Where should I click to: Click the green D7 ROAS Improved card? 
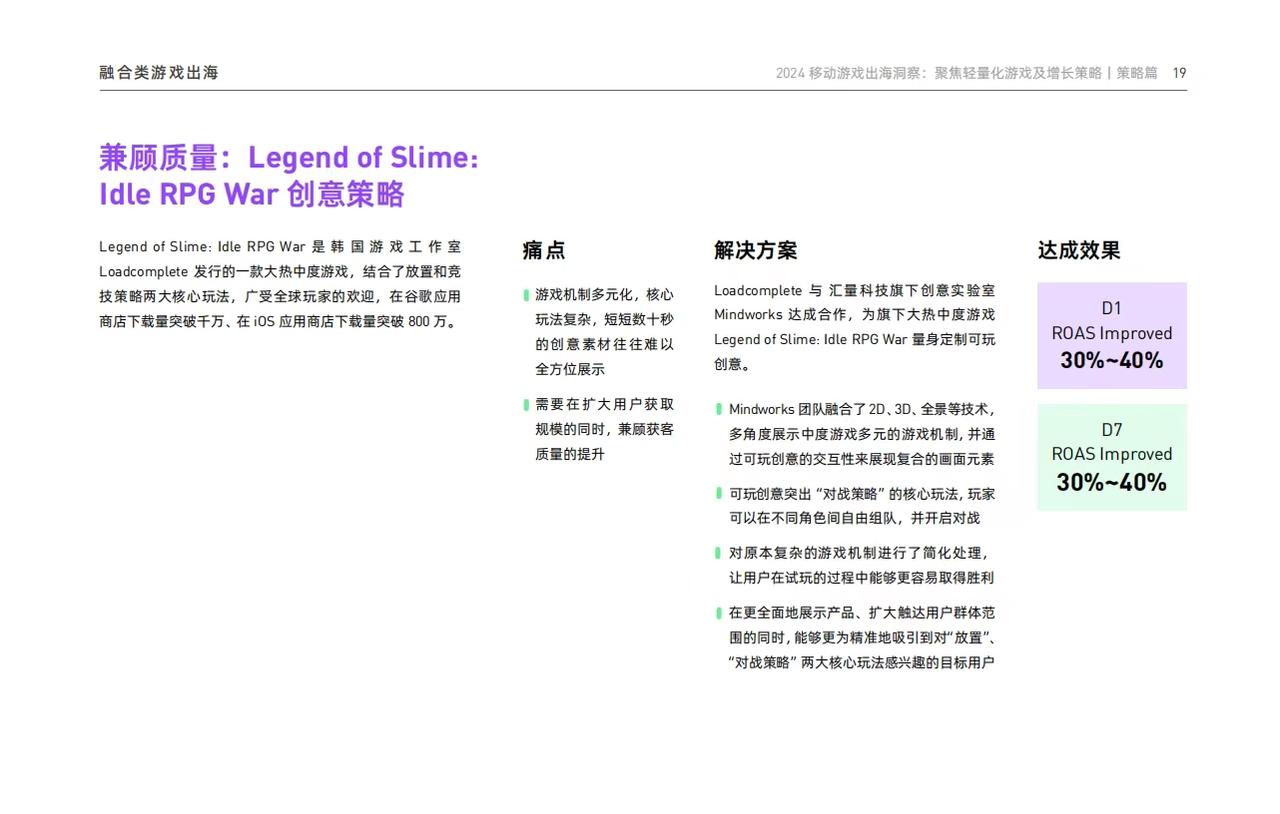point(1112,457)
